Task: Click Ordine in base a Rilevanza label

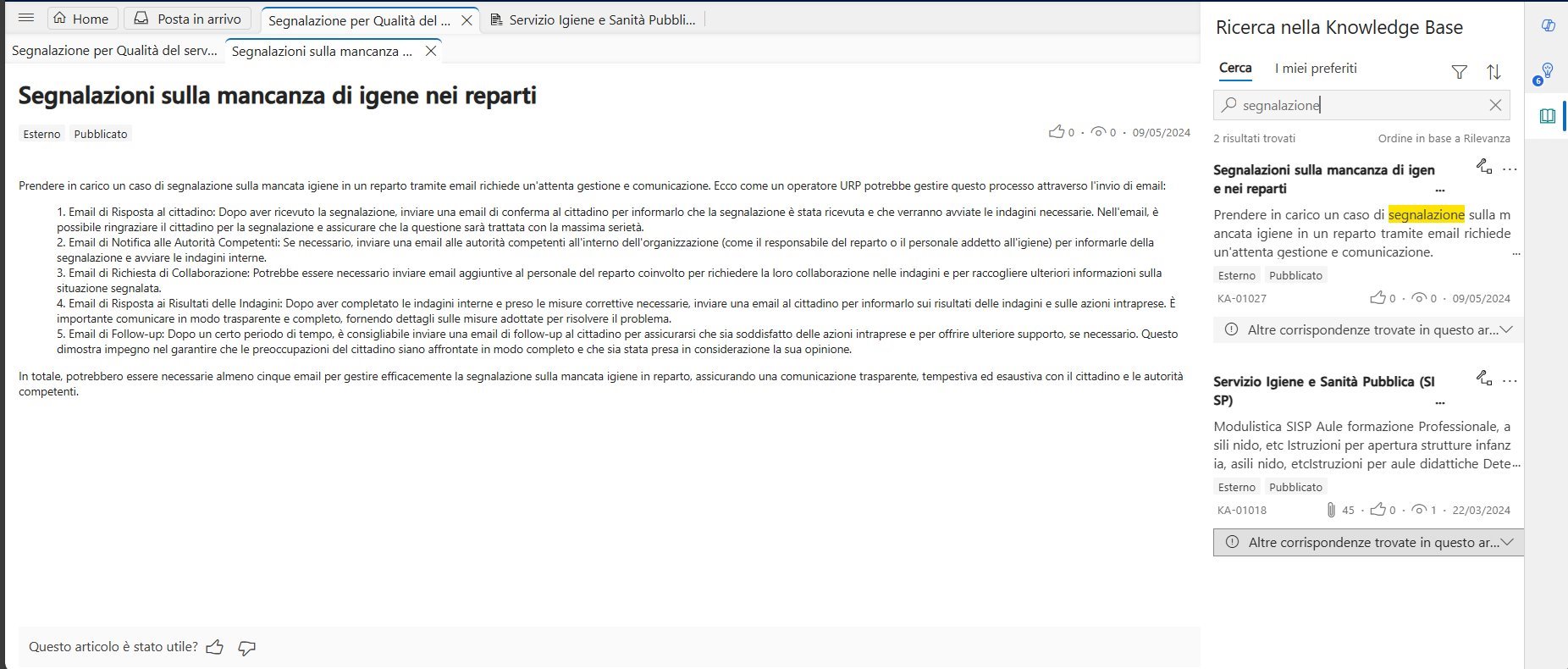Action: pos(1444,138)
